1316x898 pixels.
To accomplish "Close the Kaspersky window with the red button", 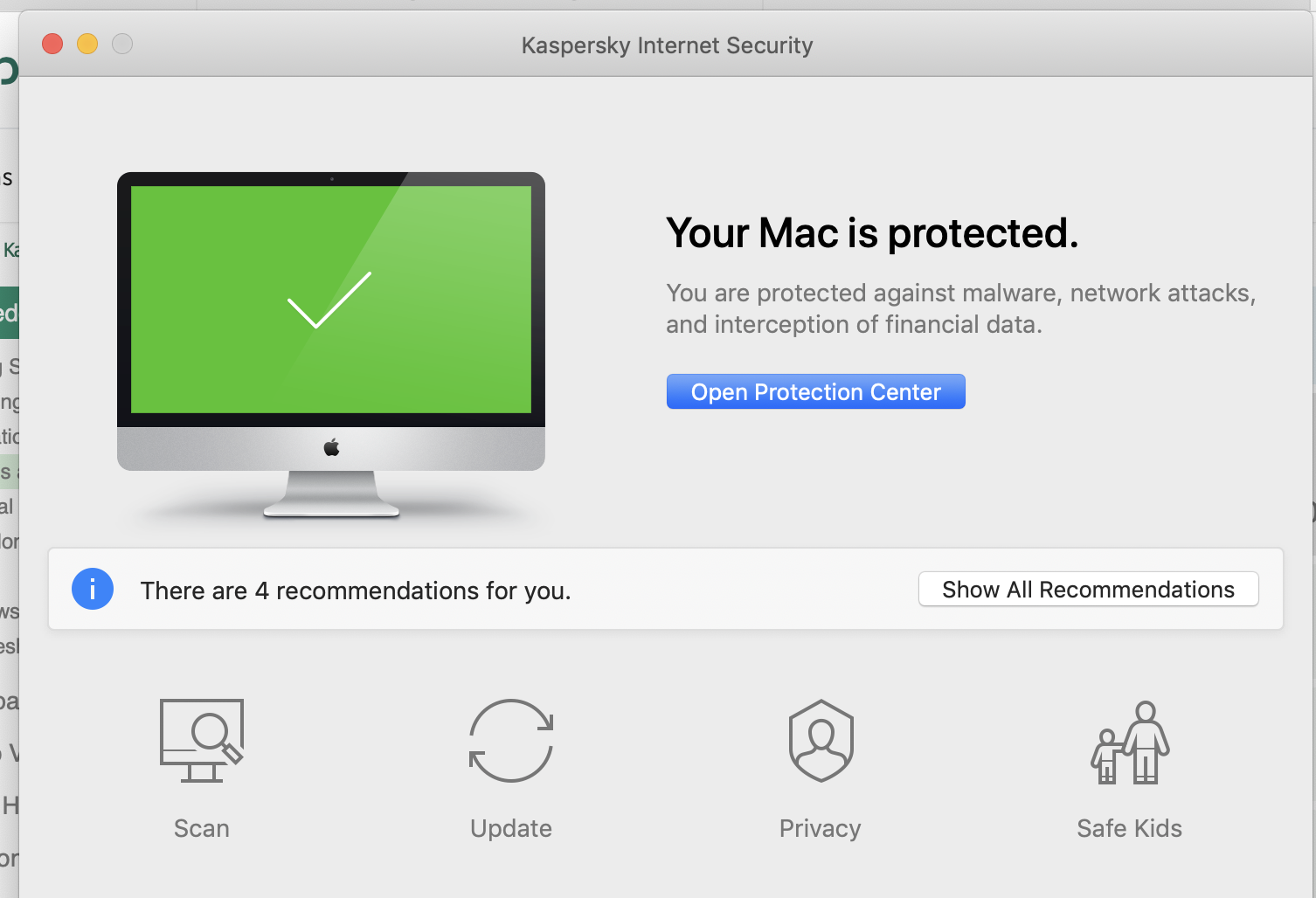I will pyautogui.click(x=52, y=44).
